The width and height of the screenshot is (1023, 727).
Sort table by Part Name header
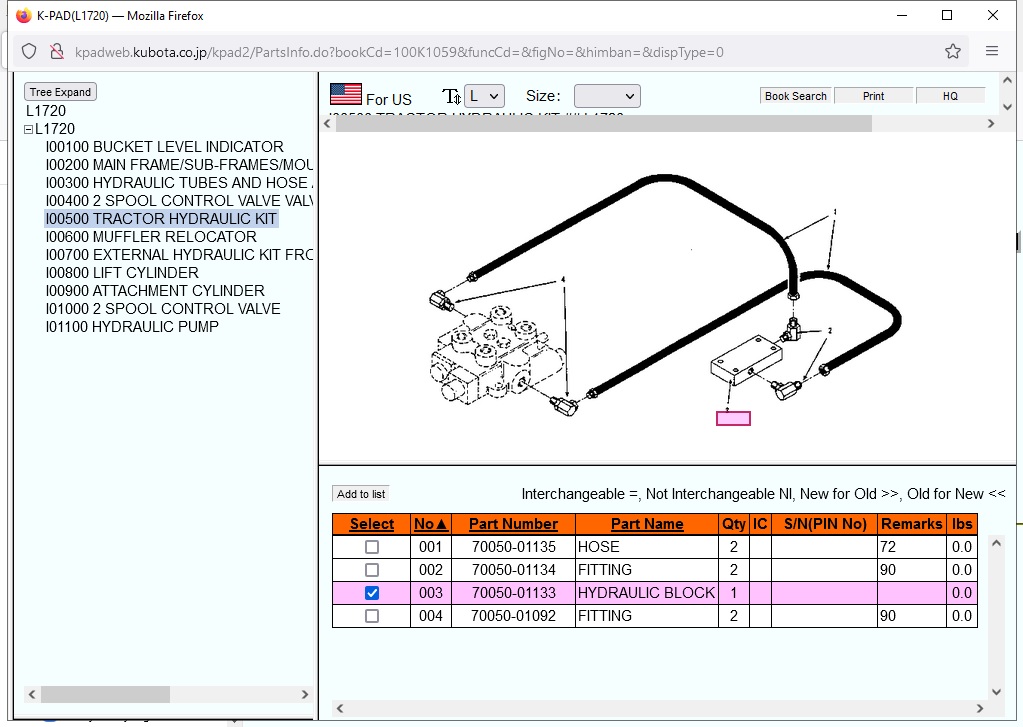[x=647, y=524]
